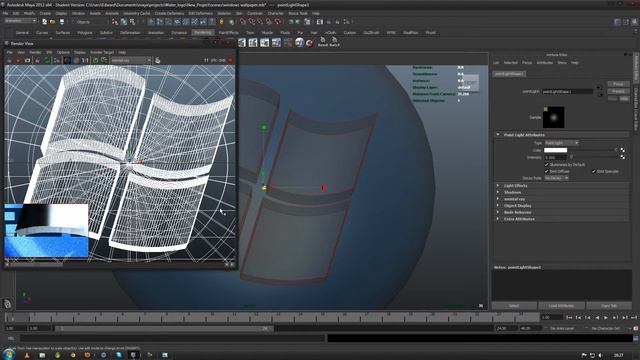Switch to the Dynamics shelf tab
The width and height of the screenshot is (640, 360).
pos(179,33)
